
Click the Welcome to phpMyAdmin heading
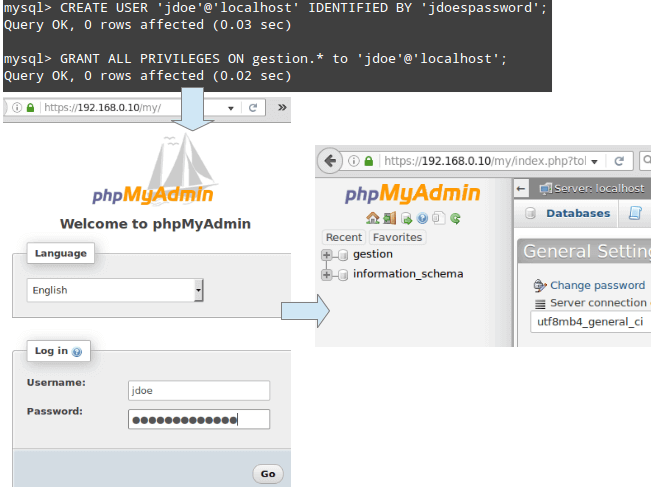(155, 224)
